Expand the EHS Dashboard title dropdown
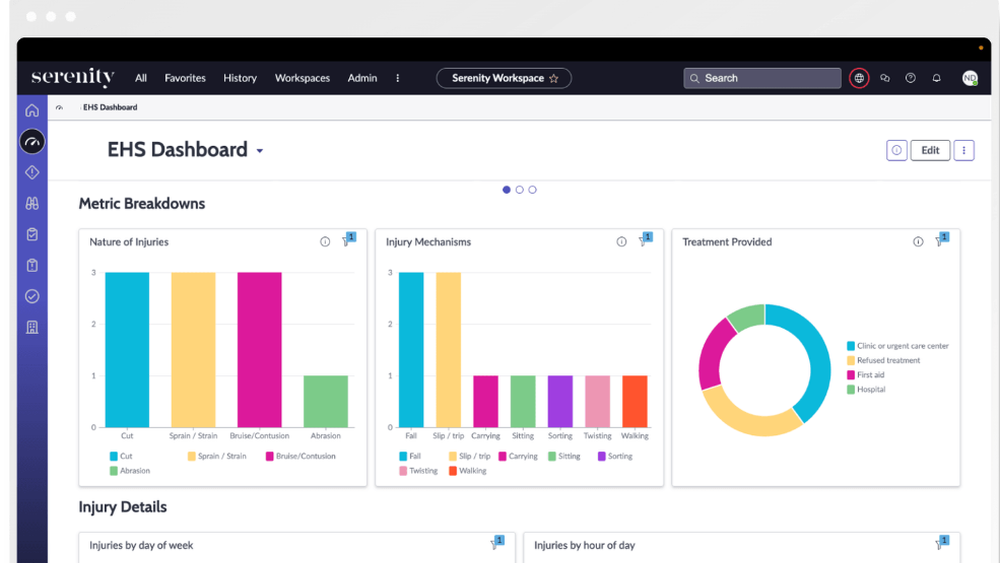This screenshot has height=563, width=1000. tap(260, 151)
